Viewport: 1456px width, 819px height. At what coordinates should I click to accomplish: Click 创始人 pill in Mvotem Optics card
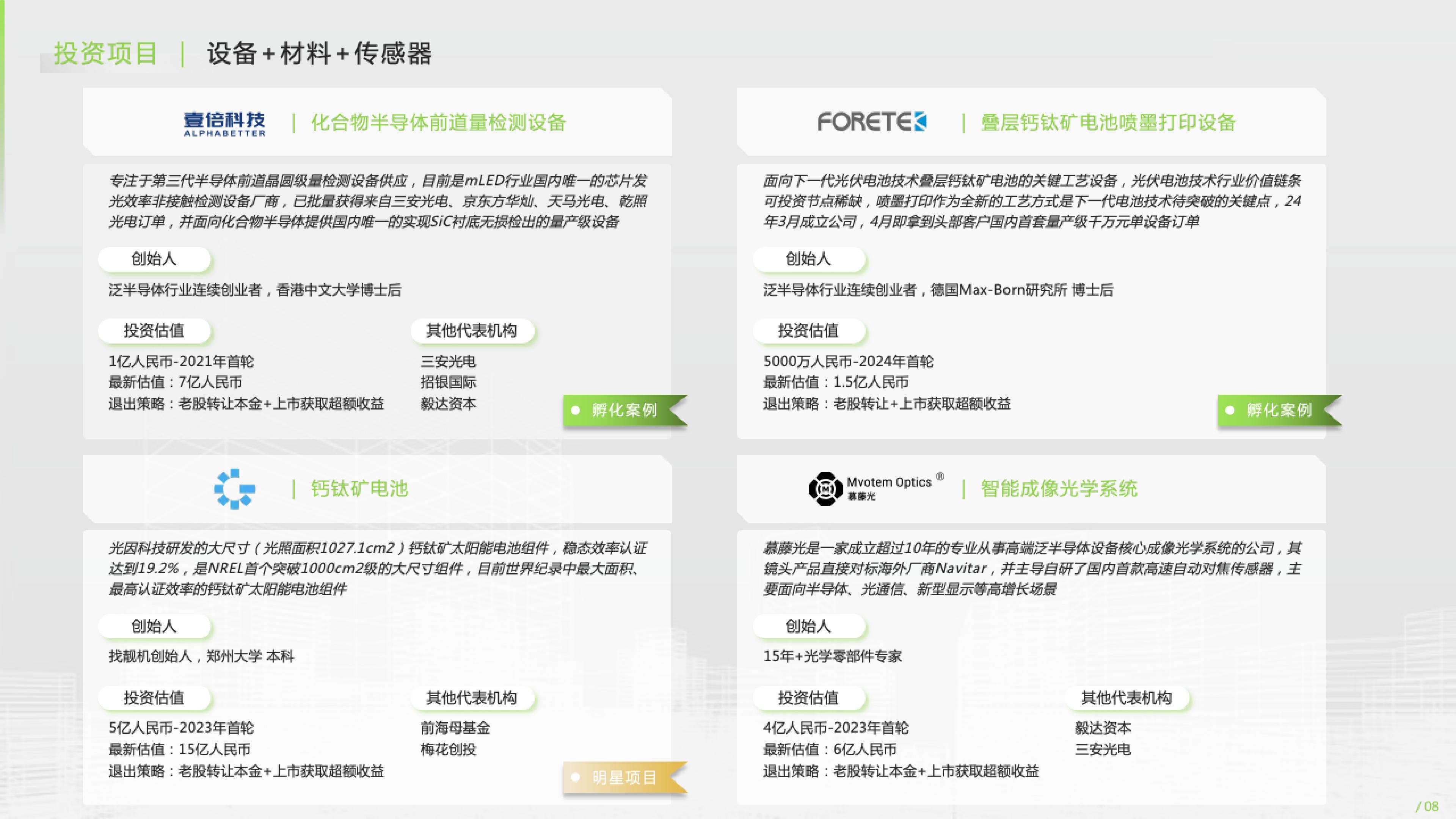tap(808, 626)
